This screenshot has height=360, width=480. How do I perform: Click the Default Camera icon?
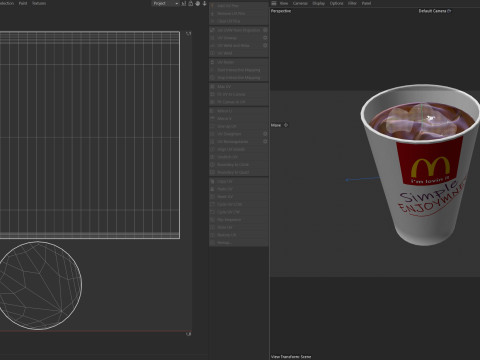[449, 11]
